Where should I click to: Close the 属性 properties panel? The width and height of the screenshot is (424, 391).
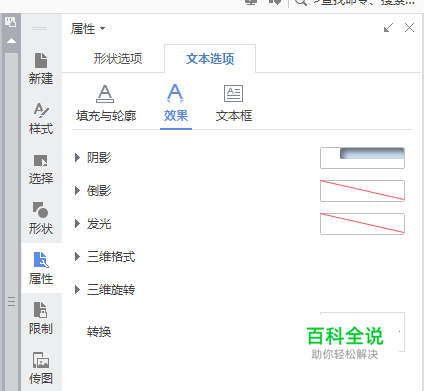coord(409,28)
